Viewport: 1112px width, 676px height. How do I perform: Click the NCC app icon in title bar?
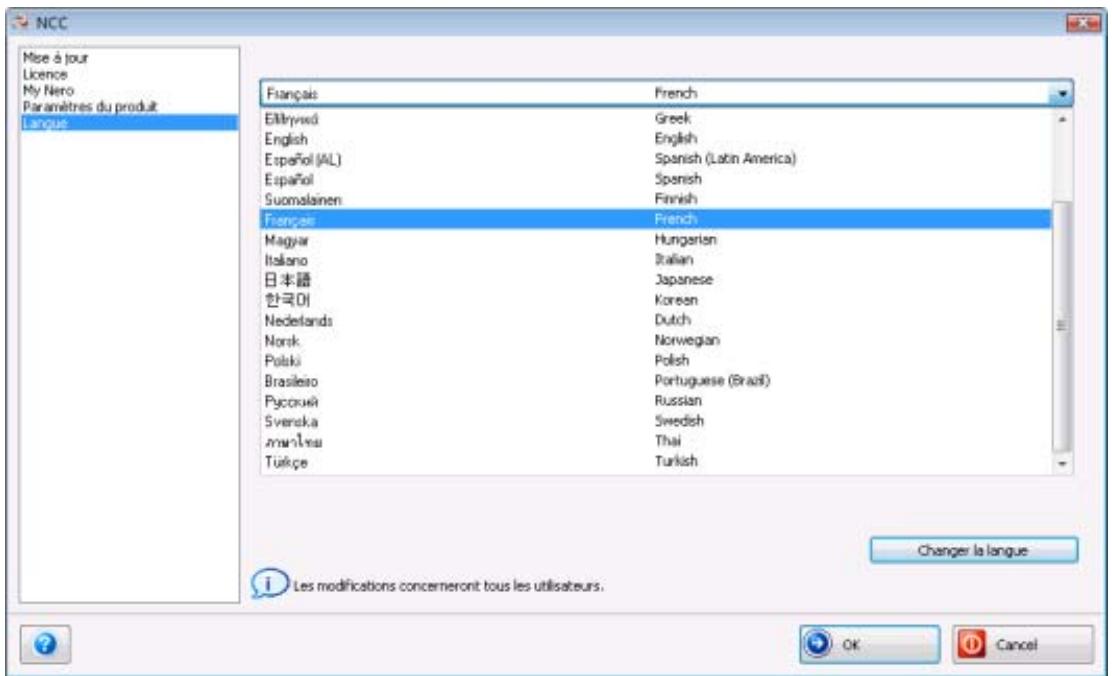tap(20, 22)
